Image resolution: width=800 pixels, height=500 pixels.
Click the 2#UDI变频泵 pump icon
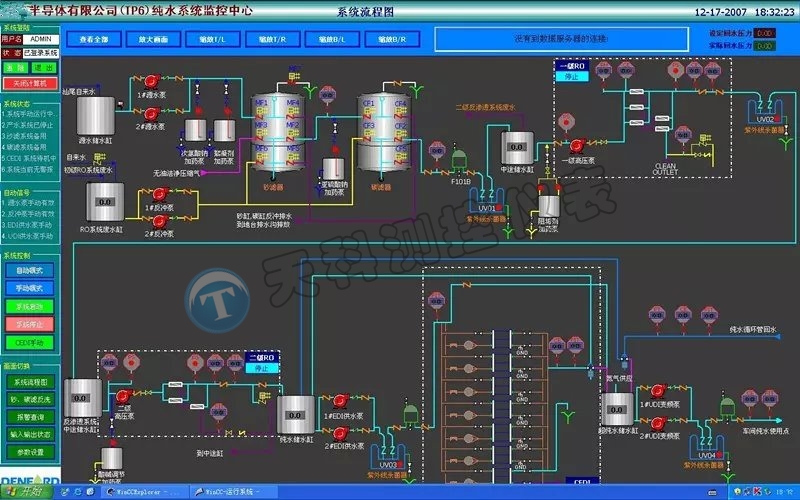click(656, 424)
